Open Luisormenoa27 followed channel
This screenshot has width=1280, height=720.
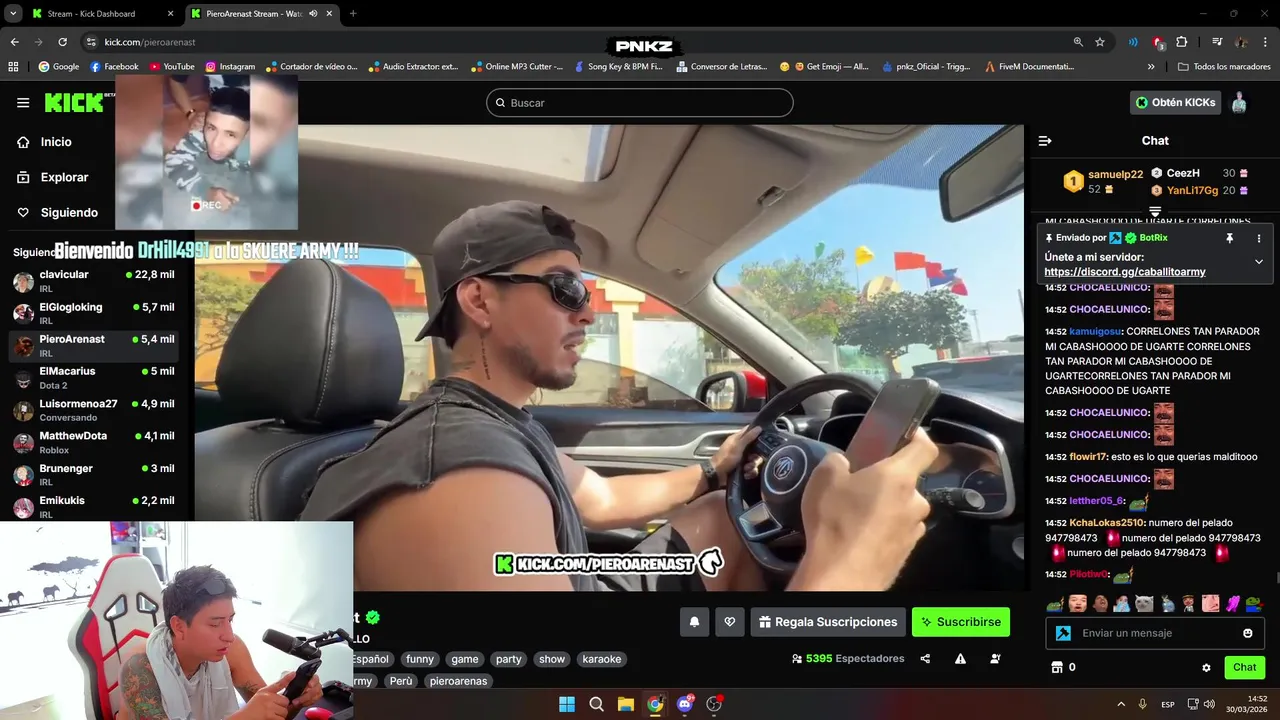(95, 410)
